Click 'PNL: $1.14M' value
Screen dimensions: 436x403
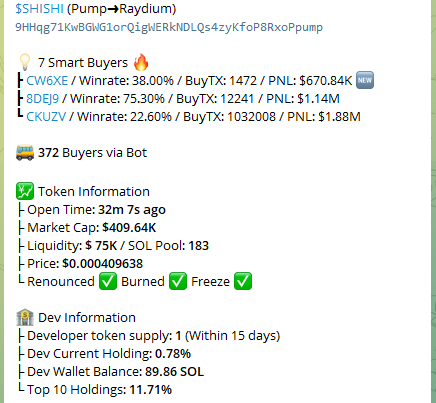coord(303,99)
